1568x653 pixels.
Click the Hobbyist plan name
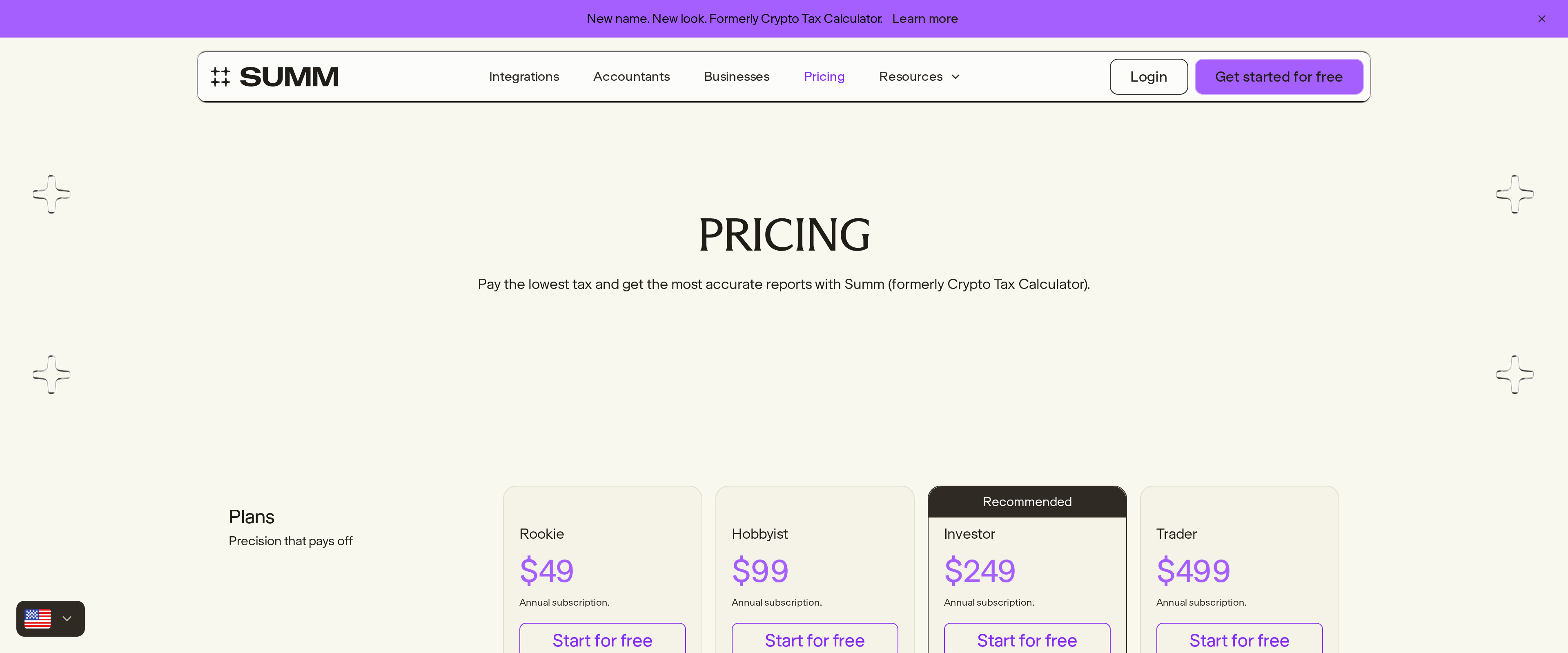pyautogui.click(x=759, y=534)
